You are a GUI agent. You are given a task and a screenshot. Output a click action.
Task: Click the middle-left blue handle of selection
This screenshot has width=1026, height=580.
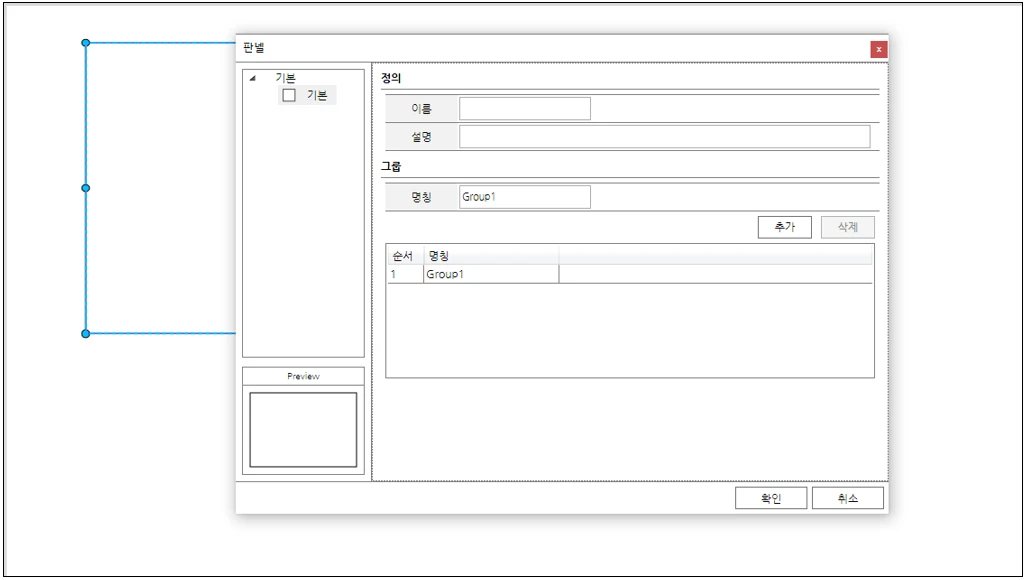86,189
